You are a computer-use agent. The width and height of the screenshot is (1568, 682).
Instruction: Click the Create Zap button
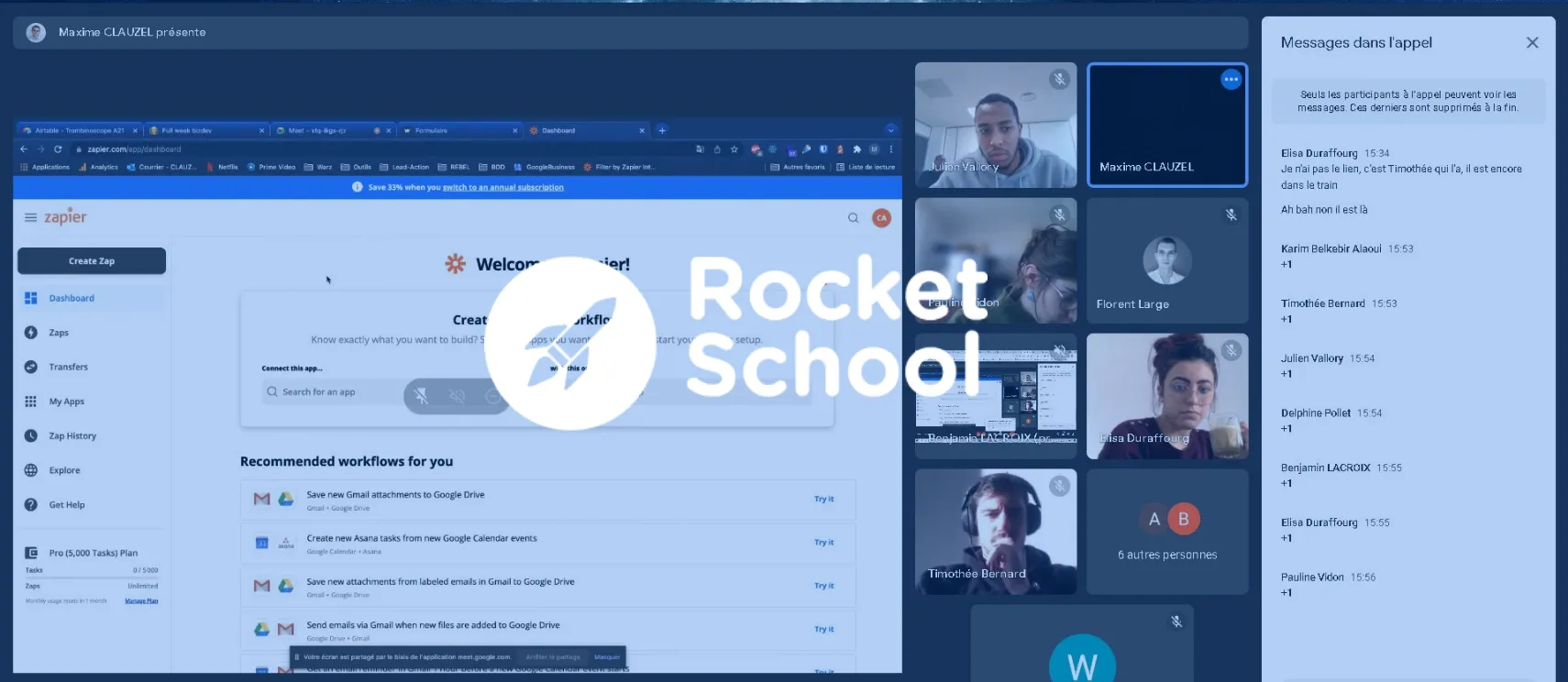click(x=92, y=261)
